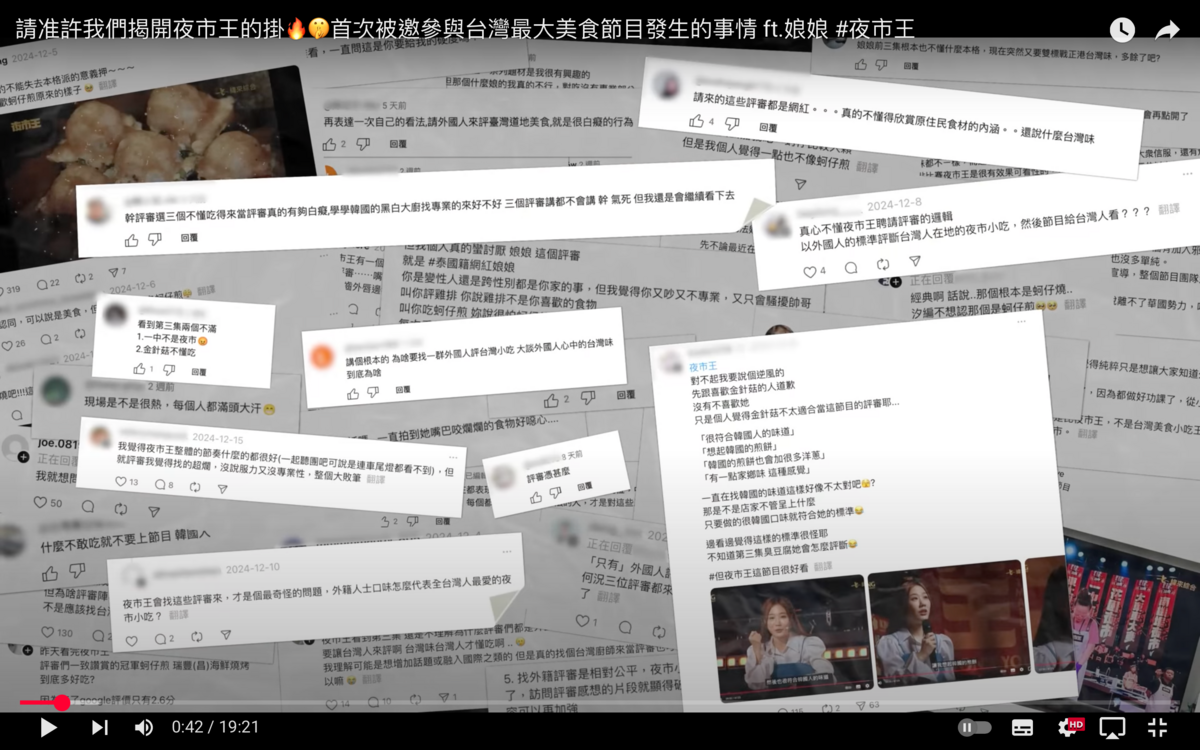This screenshot has width=1200, height=750.
Task: Click the 夜市王 blue username in the comment card
Action: coord(703,367)
